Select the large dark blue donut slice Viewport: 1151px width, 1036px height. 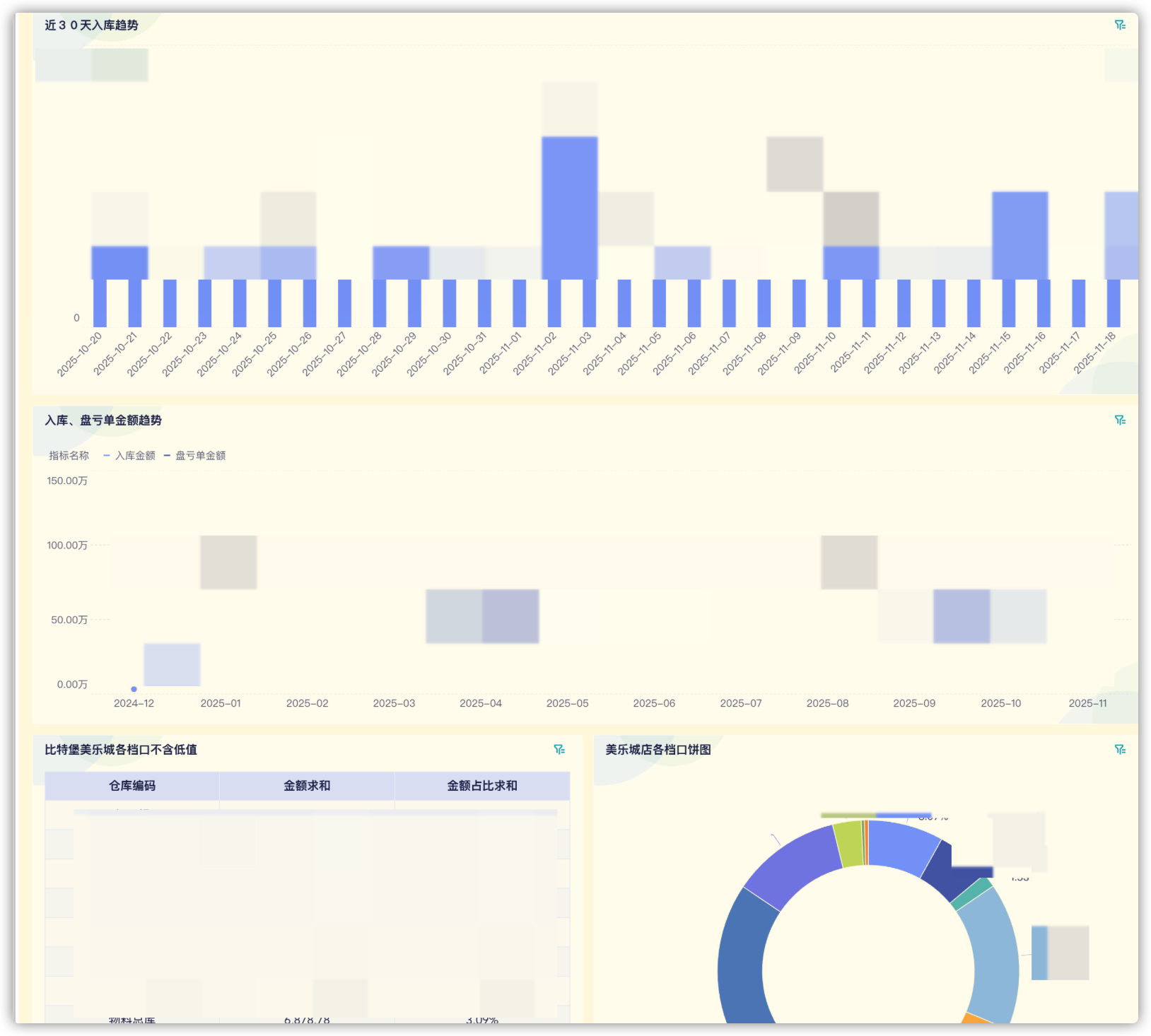pyautogui.click(x=742, y=961)
